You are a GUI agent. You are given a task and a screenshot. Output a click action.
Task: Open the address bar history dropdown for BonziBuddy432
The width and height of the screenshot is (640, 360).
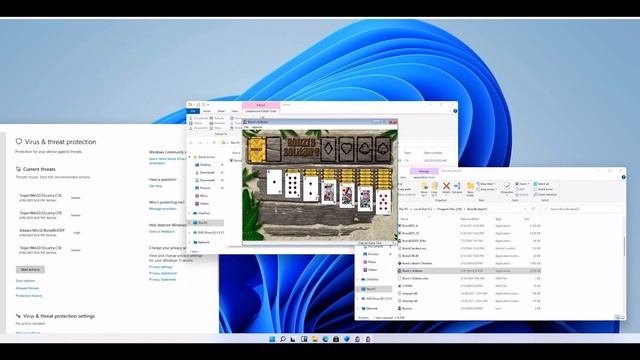pos(525,209)
